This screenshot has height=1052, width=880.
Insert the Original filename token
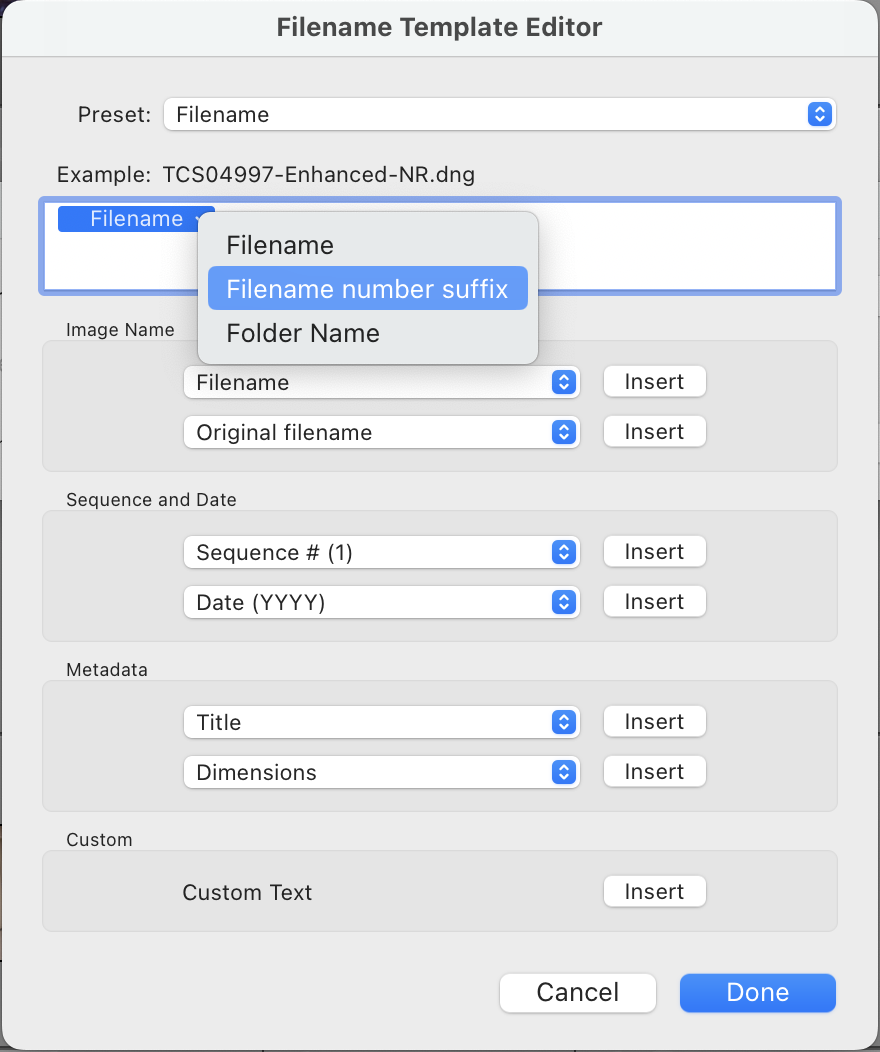654,431
